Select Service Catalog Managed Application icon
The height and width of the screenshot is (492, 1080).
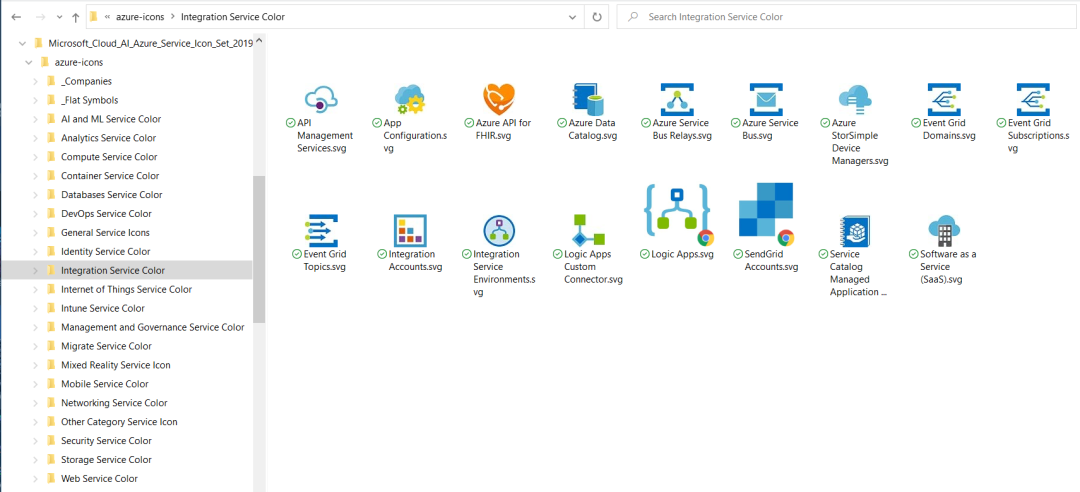click(x=855, y=231)
